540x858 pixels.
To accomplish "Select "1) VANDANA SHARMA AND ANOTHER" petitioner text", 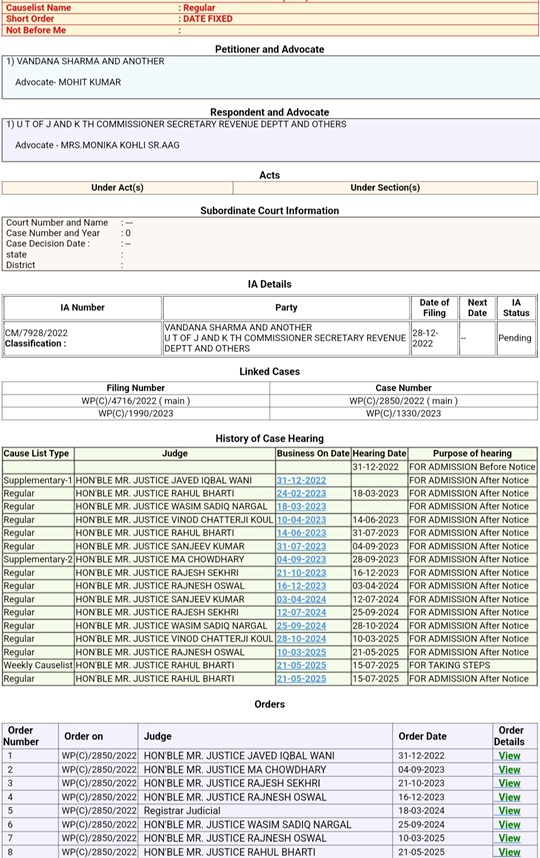I will click(x=85, y=61).
